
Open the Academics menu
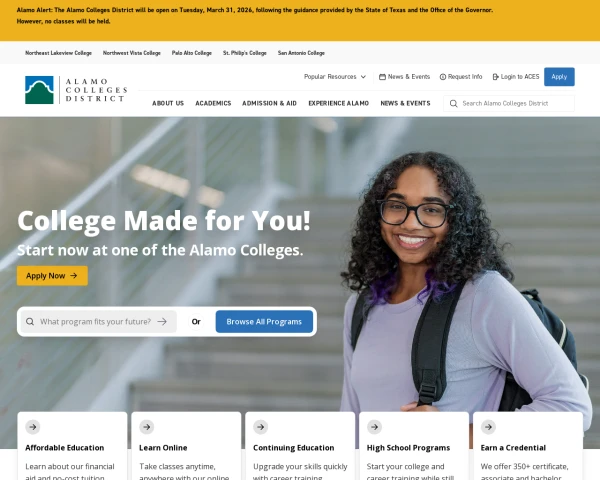coord(213,103)
